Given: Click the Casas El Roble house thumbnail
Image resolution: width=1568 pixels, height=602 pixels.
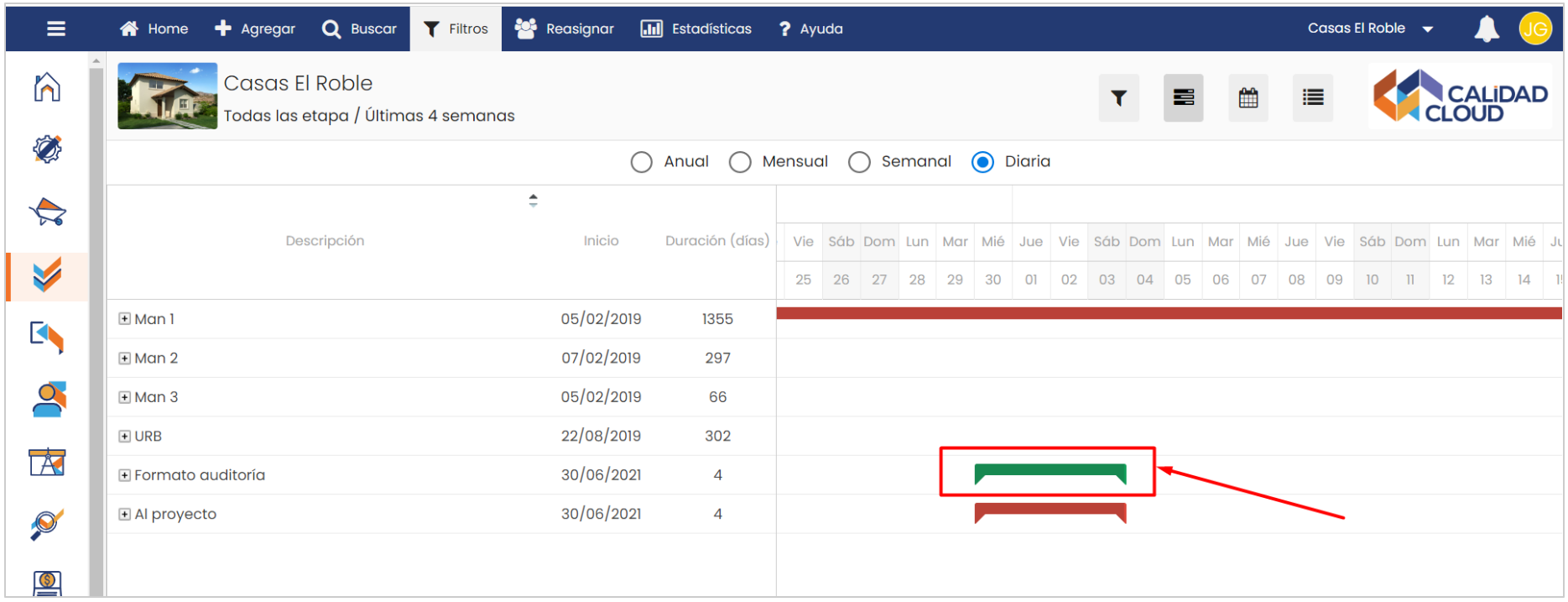Looking at the screenshot, I should pyautogui.click(x=167, y=96).
